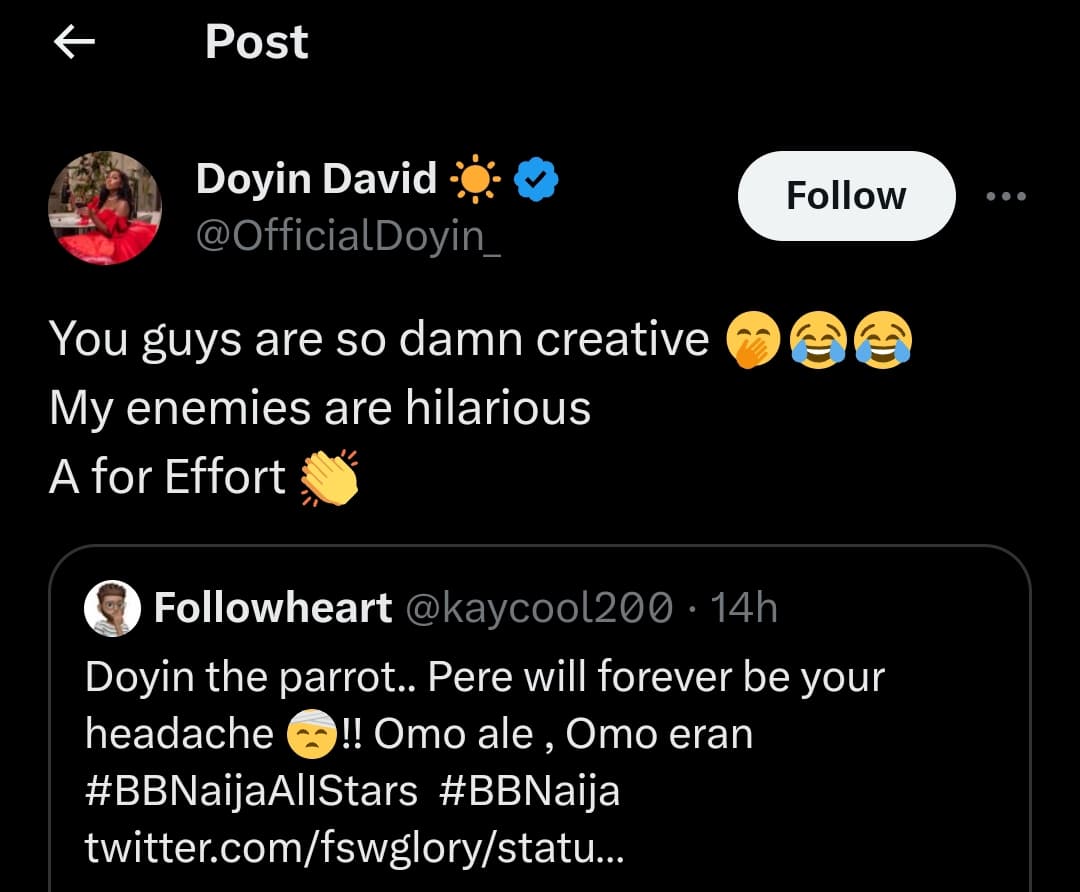Viewport: 1080px width, 892px height.
Task: Open the Followheart display name
Action: pos(272,607)
